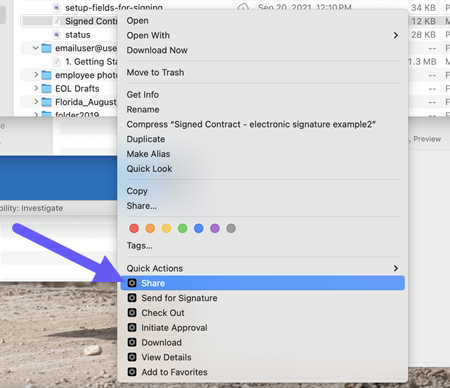Screen dimensions: 450x388
Task: Collapse the emailuser folder
Action: coord(36,48)
